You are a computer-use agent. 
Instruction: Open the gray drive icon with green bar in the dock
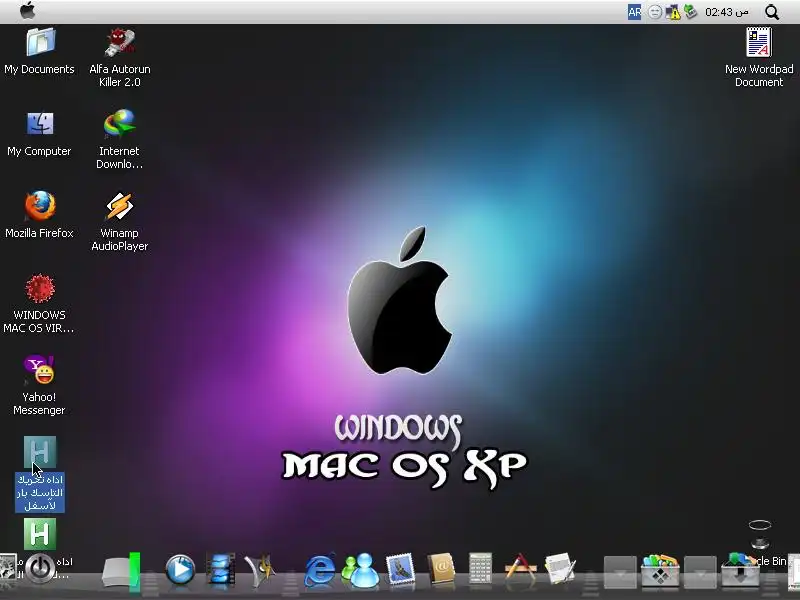click(x=121, y=571)
